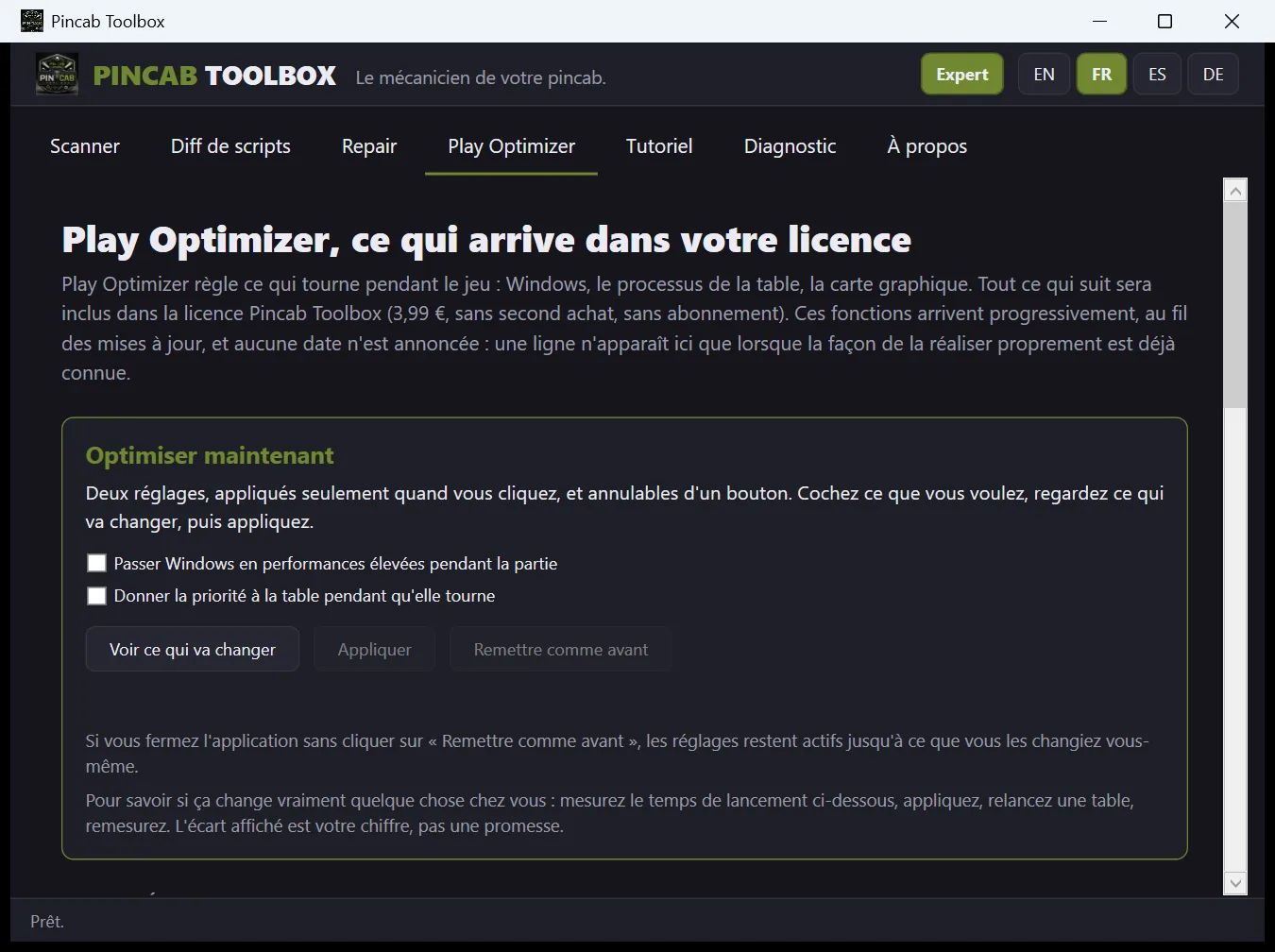Toggle Expert mode
This screenshot has width=1275, height=952.
962,75
